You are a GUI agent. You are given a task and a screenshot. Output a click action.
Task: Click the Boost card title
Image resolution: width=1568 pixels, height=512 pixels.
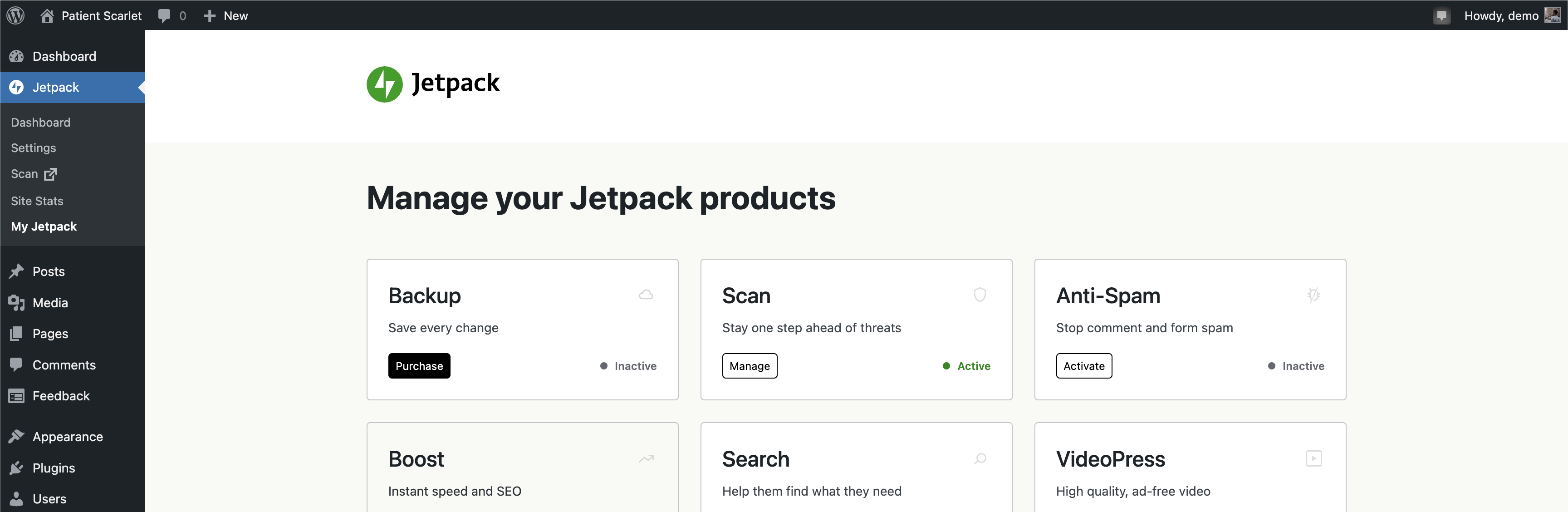(416, 459)
